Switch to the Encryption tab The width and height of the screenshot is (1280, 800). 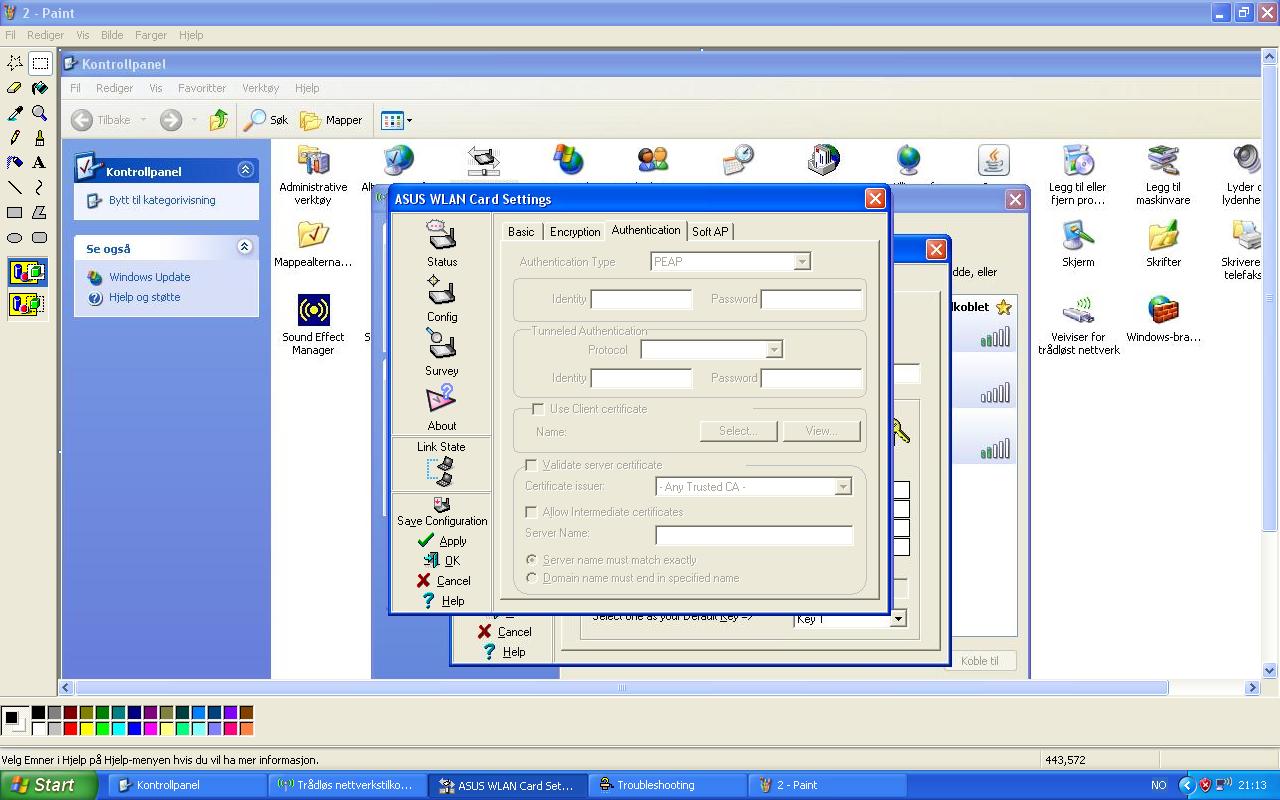(575, 232)
